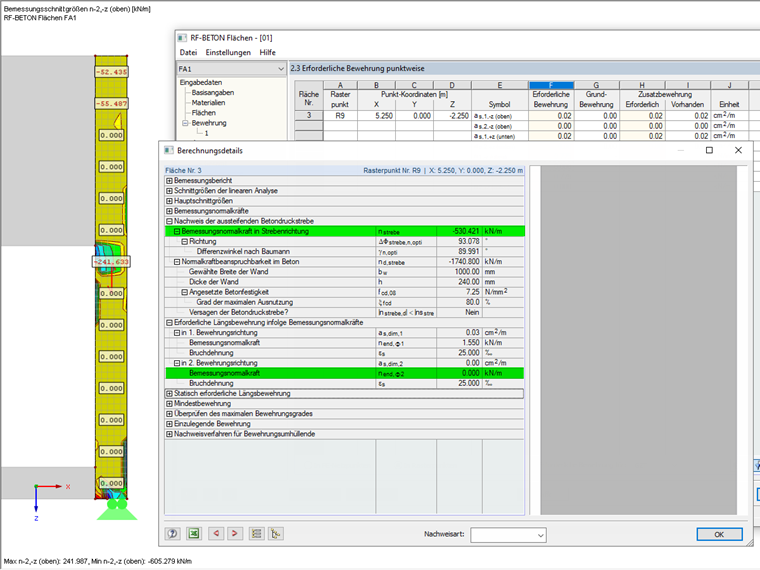This screenshot has height=570, width=760.
Task: Open help in Berechnungsdetails dialog
Action: click(x=172, y=534)
